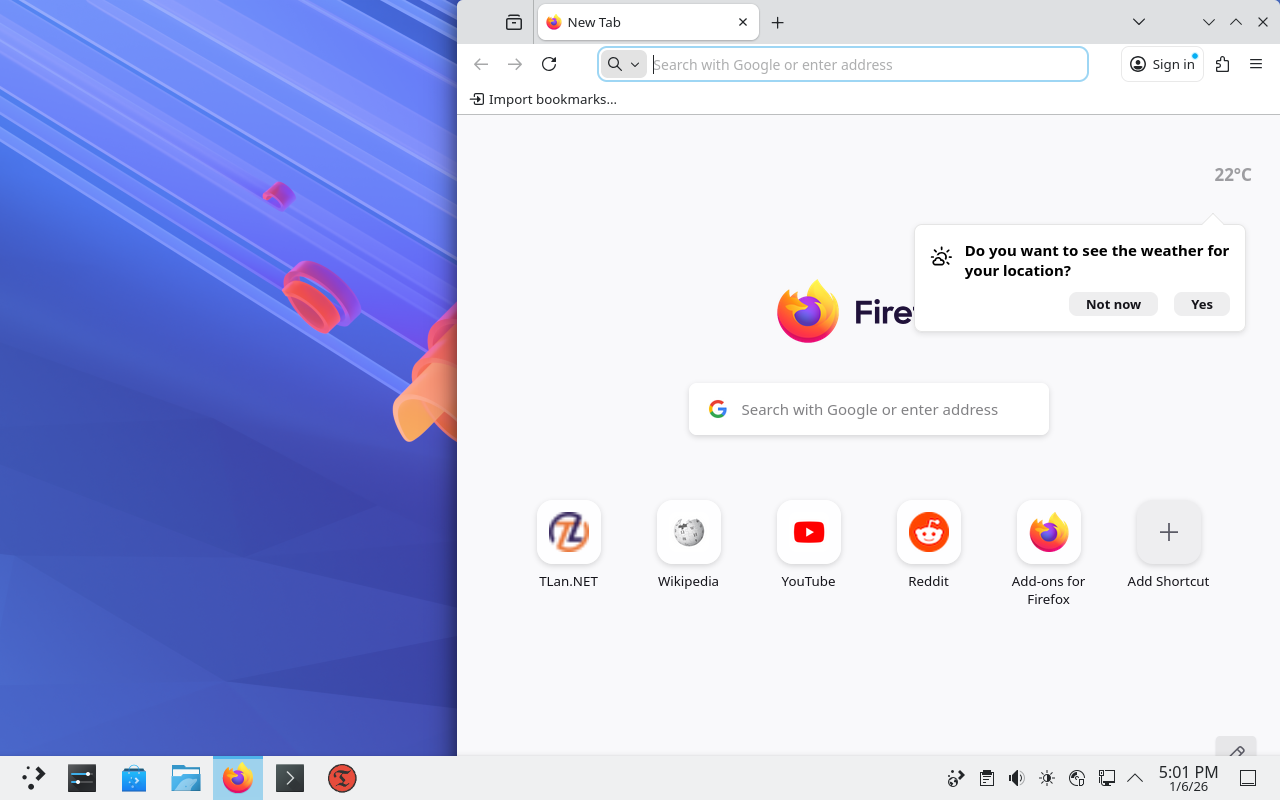Viewport: 1280px width, 800px height.
Task: Click Yes on the weather prompt
Action: click(1201, 304)
